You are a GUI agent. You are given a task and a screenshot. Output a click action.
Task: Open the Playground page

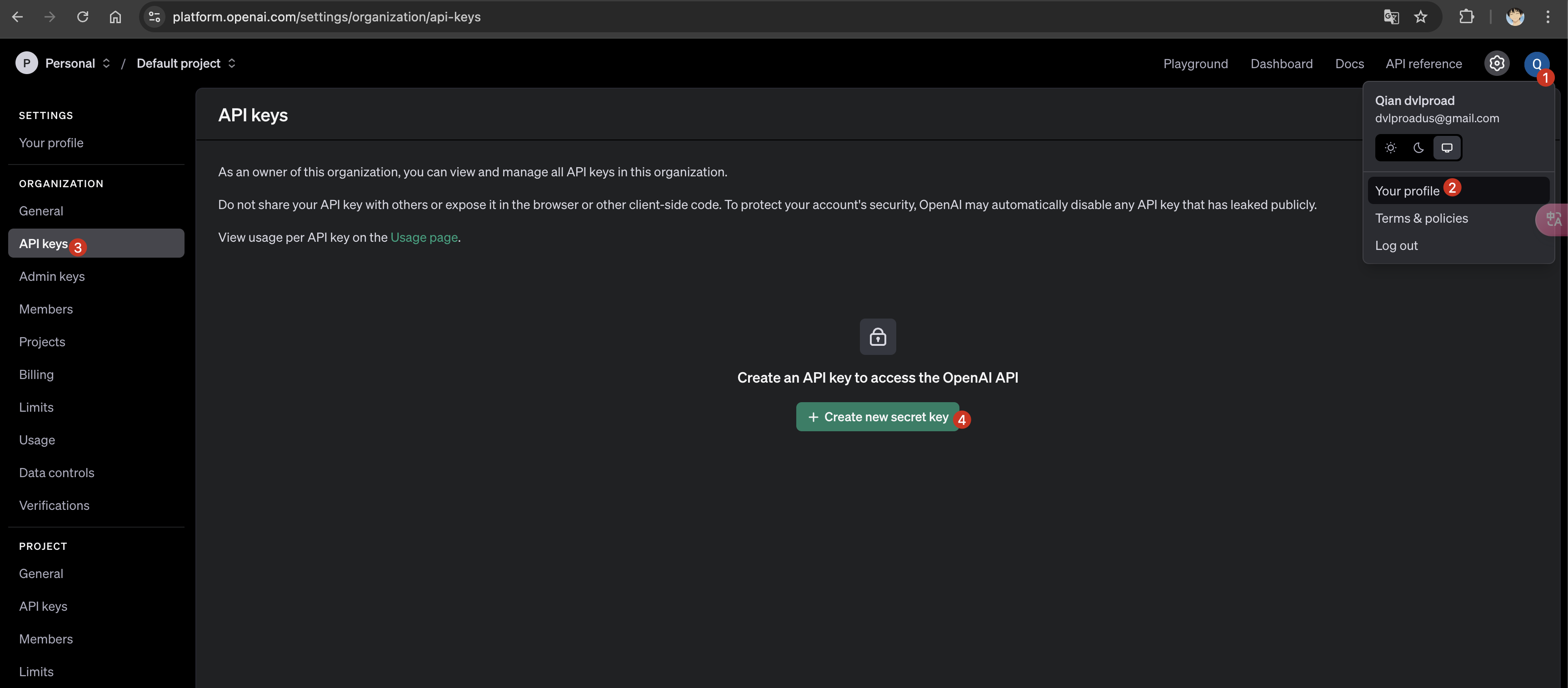click(x=1195, y=63)
